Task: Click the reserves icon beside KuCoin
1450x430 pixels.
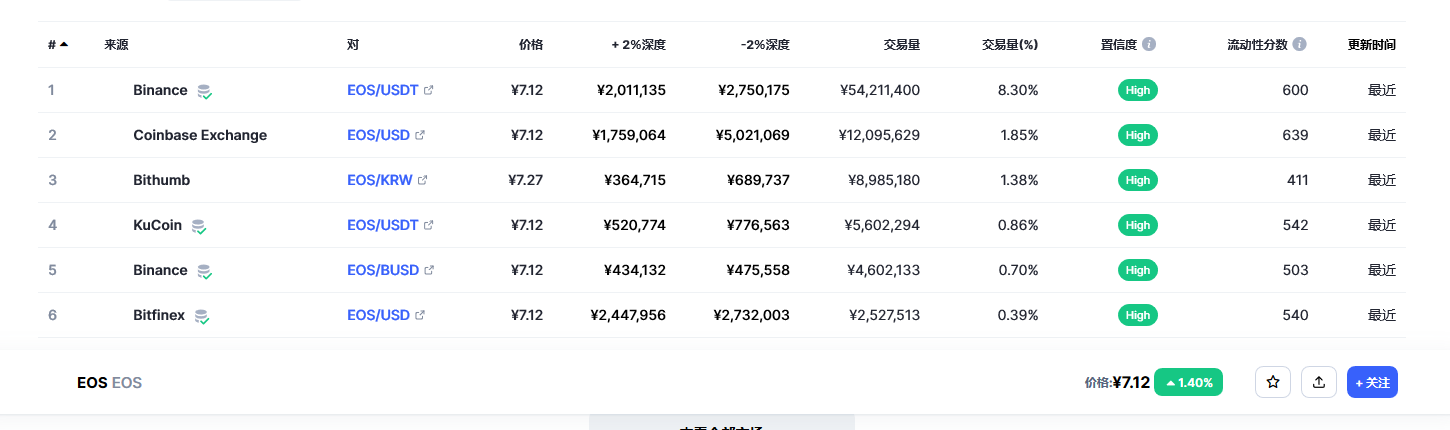Action: (x=199, y=226)
